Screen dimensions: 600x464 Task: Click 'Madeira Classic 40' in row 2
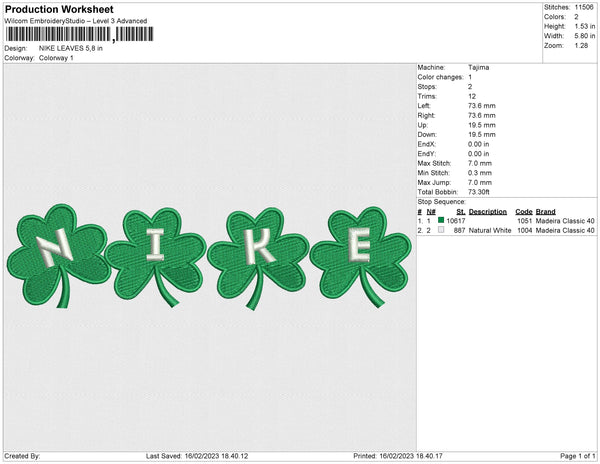565,230
